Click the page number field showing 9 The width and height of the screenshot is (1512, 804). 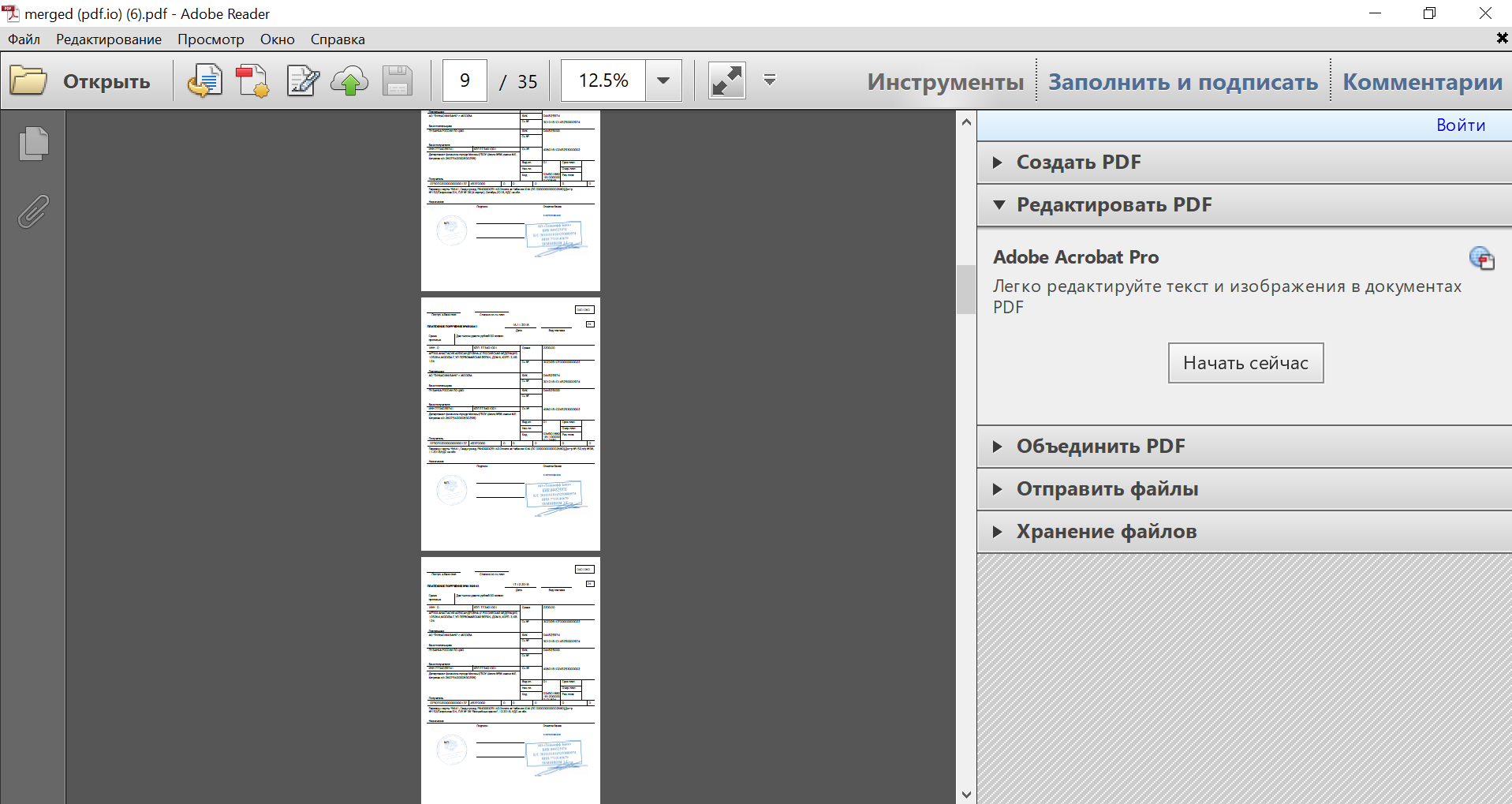click(465, 80)
